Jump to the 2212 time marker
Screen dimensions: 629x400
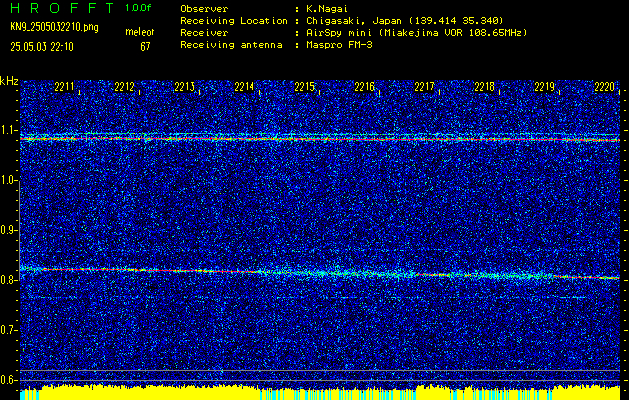[x=124, y=87]
